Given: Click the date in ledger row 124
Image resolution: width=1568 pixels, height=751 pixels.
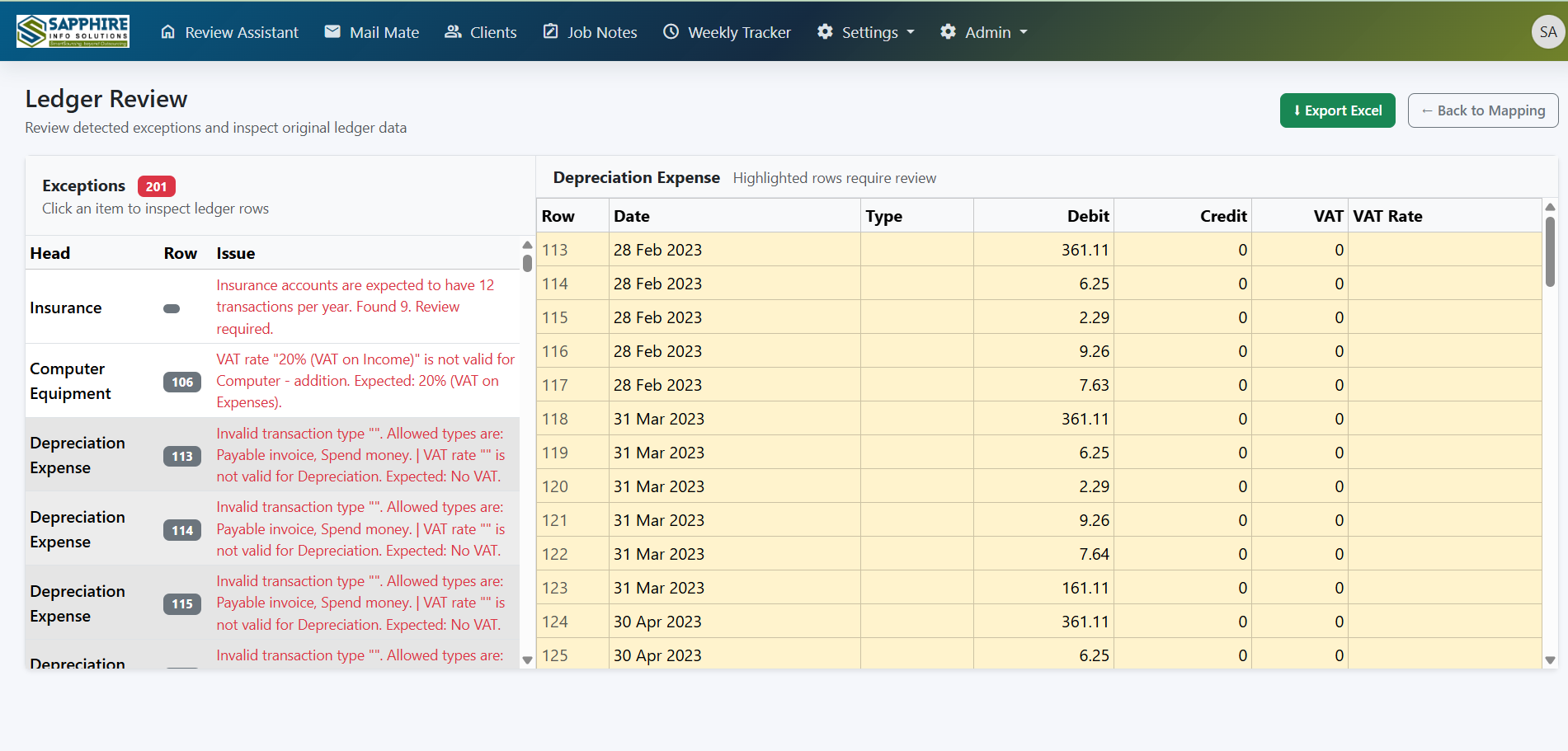Looking at the screenshot, I should point(657,622).
